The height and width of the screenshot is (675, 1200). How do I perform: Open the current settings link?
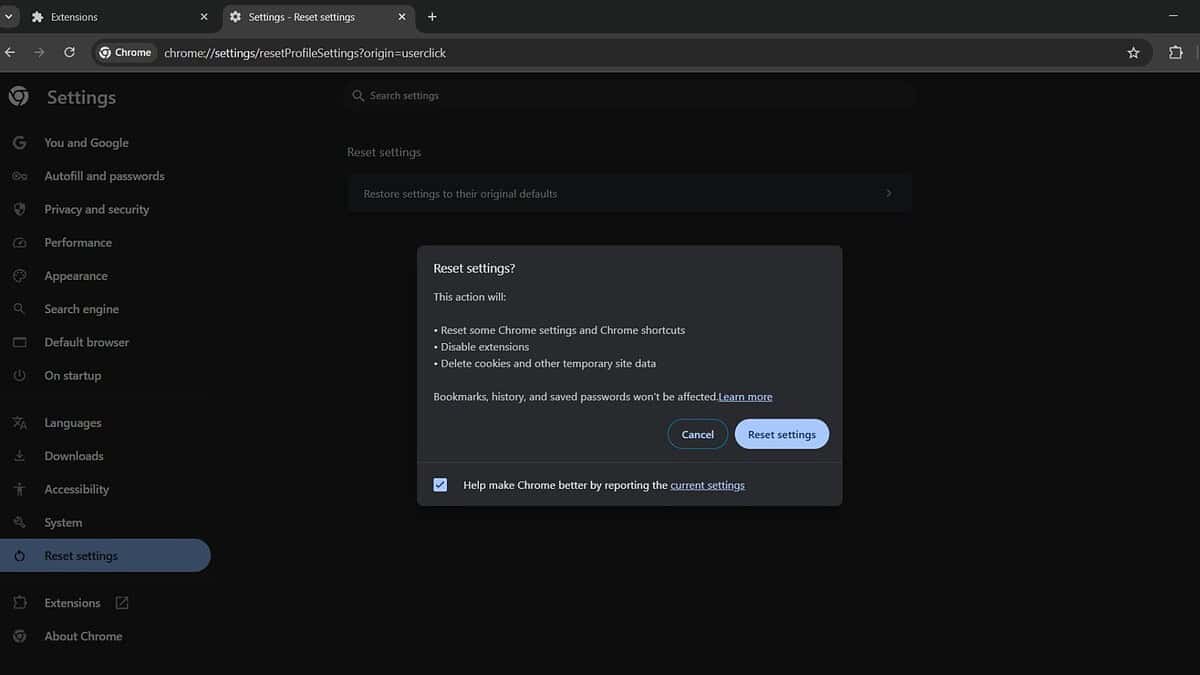point(707,485)
